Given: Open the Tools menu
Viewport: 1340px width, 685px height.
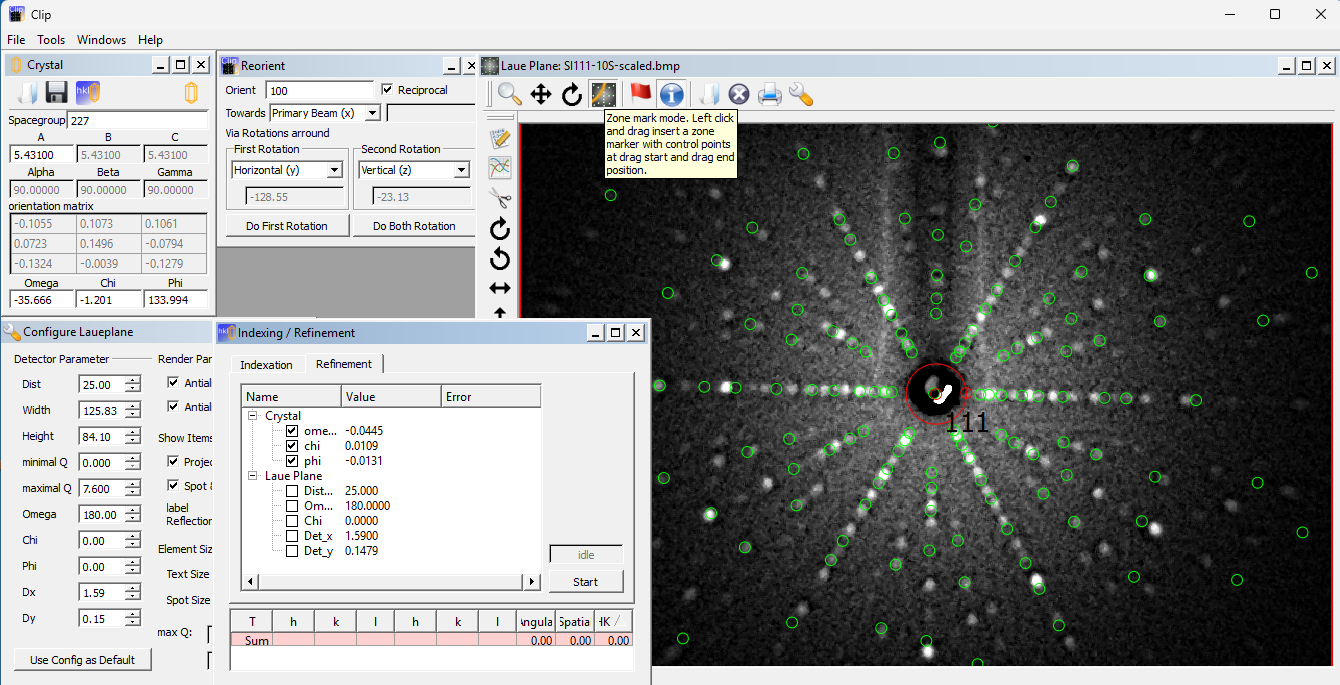Looking at the screenshot, I should point(51,40).
